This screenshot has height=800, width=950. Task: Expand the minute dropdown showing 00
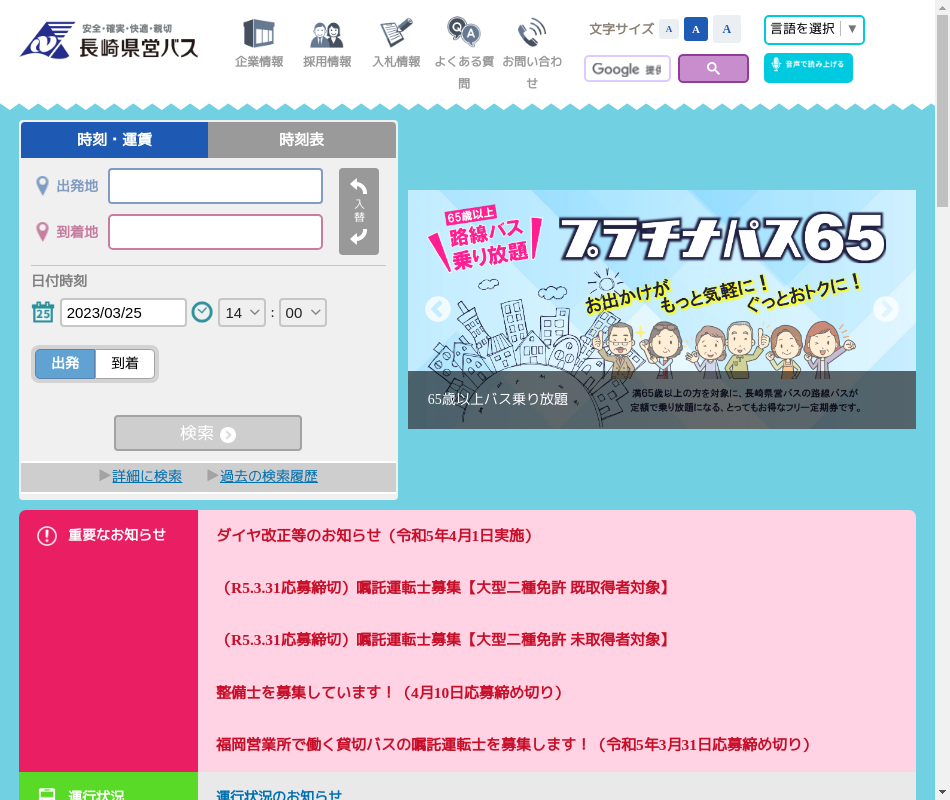point(303,313)
